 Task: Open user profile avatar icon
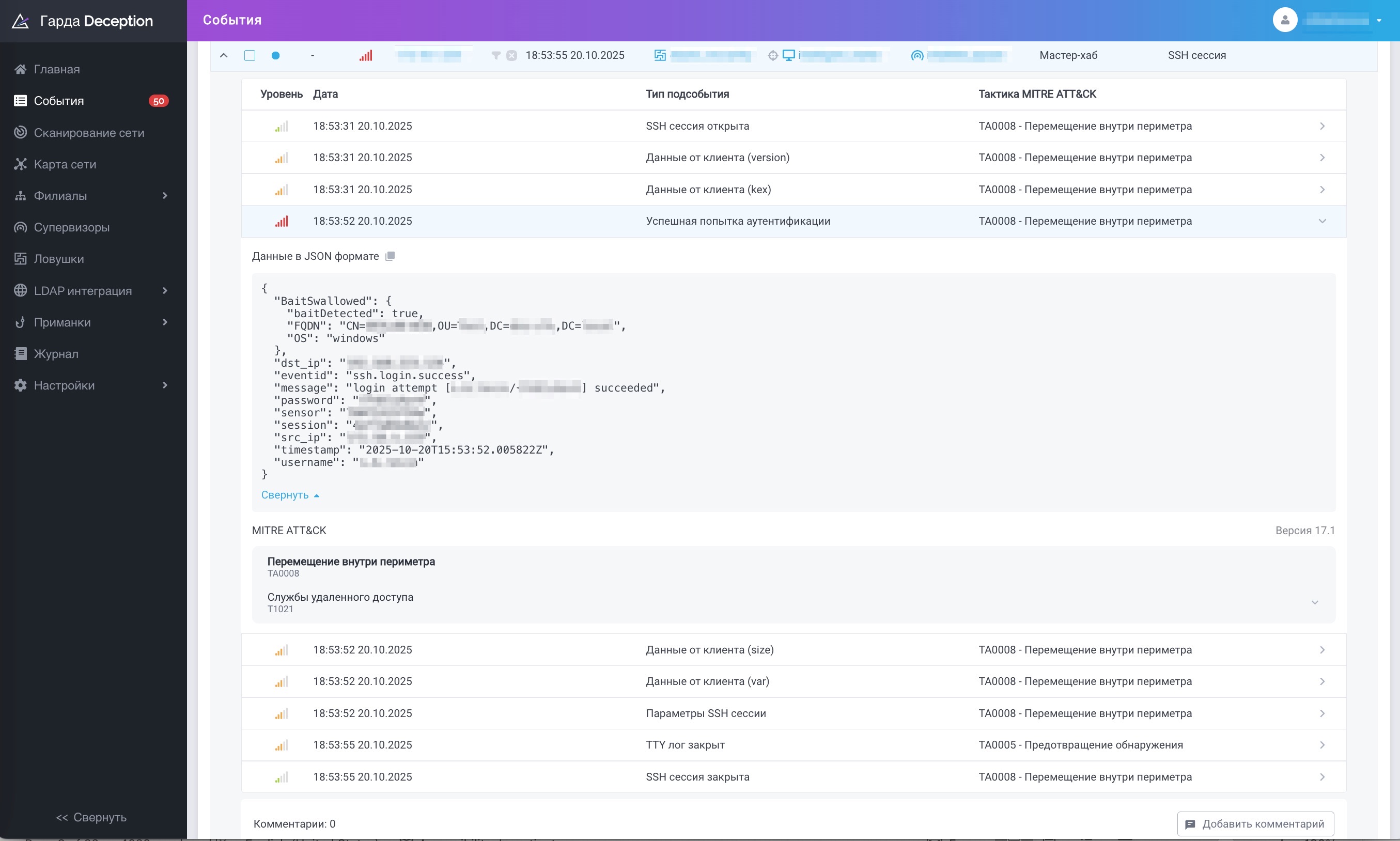click(x=1284, y=20)
